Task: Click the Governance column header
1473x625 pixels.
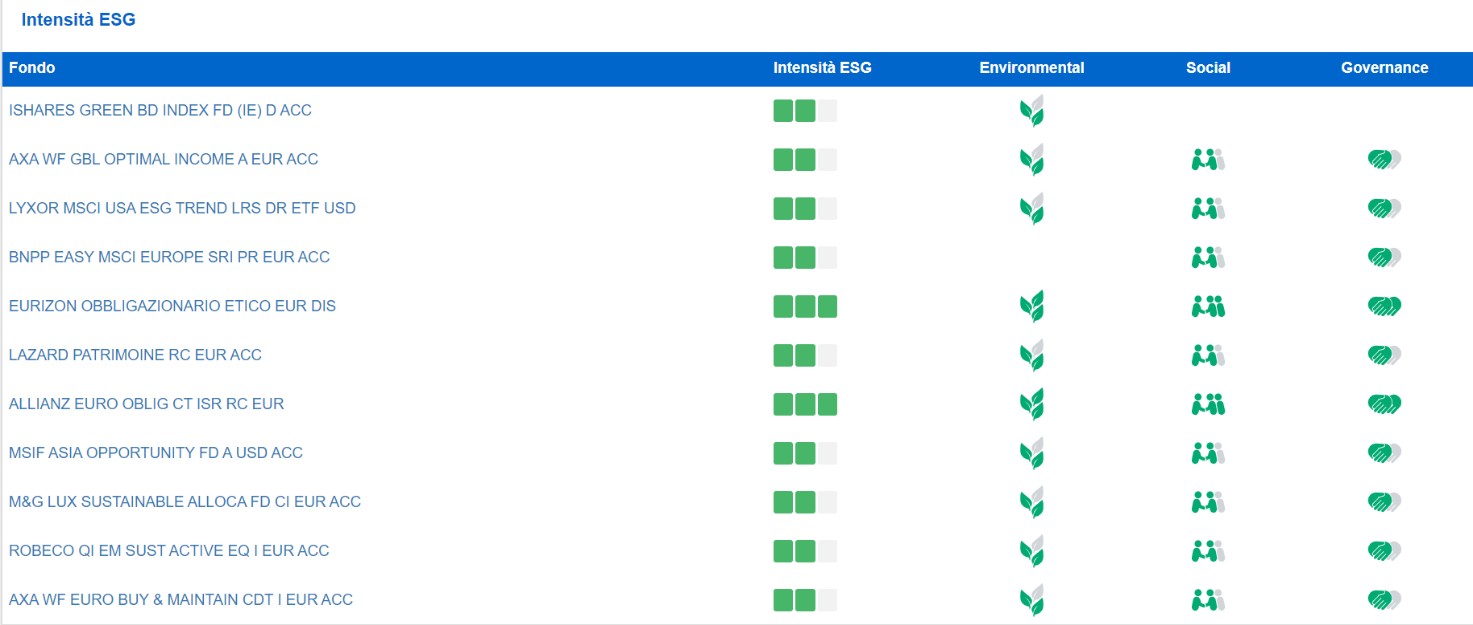Action: (1384, 68)
